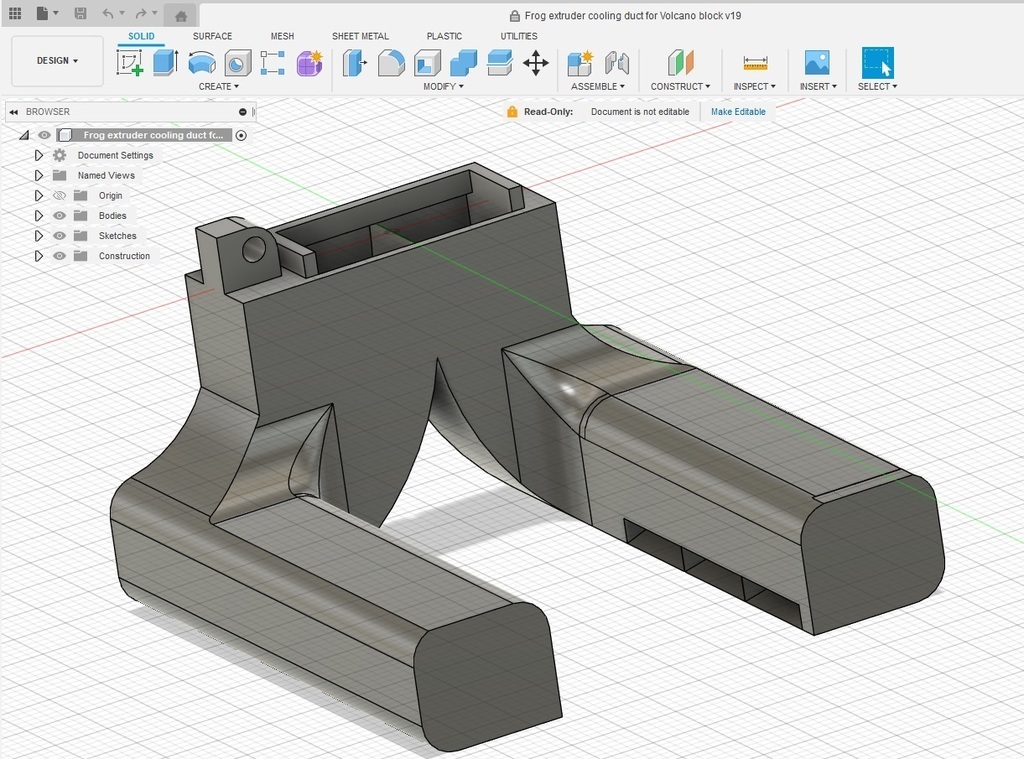Click the Offset Plane construct icon

681,63
